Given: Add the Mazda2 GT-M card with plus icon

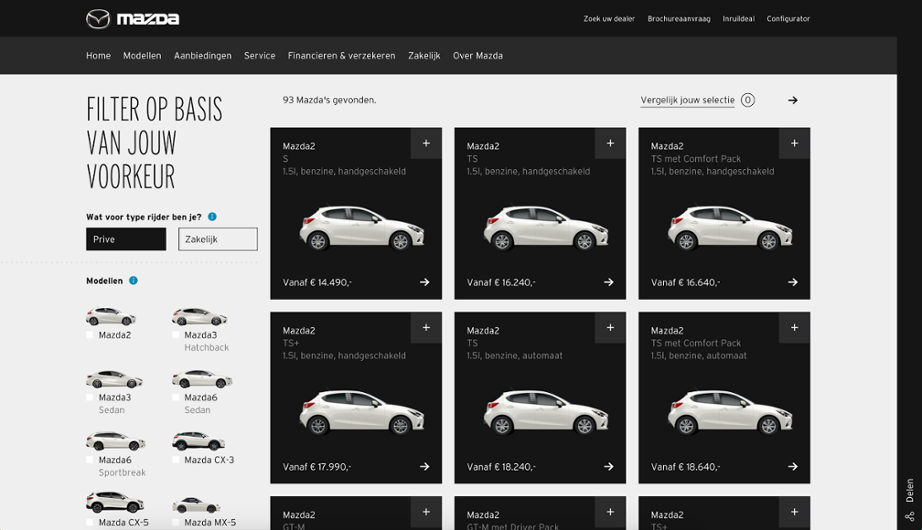Looking at the screenshot, I should pyautogui.click(x=426, y=512).
